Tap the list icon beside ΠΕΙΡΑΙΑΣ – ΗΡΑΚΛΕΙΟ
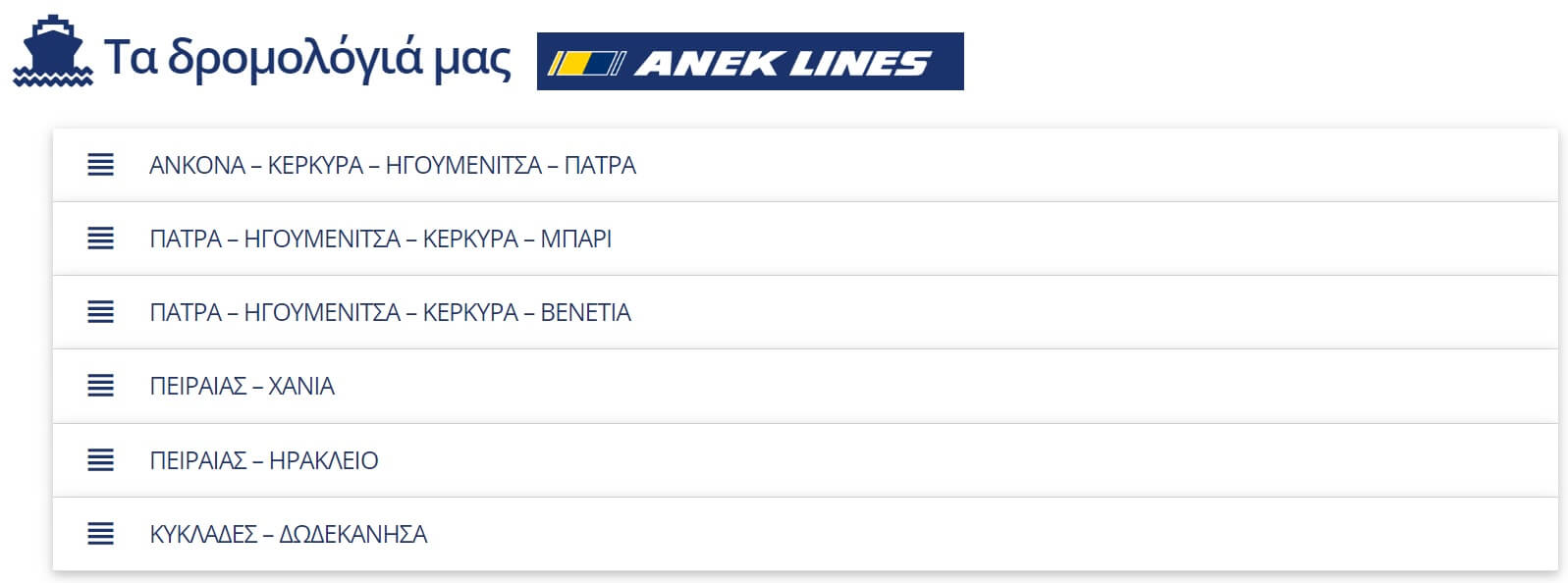1568x583 pixels. [100, 460]
